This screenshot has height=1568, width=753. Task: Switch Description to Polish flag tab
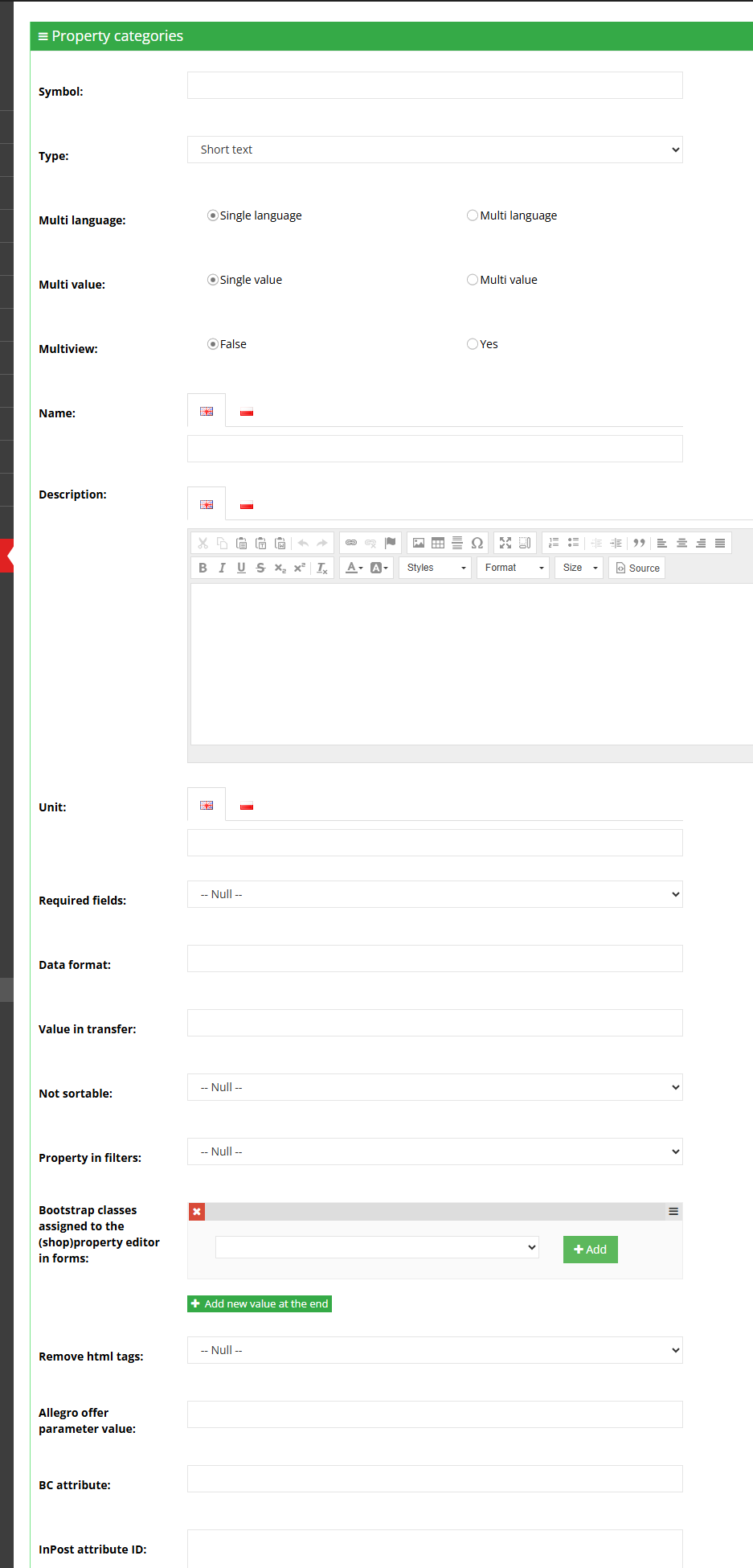click(247, 505)
